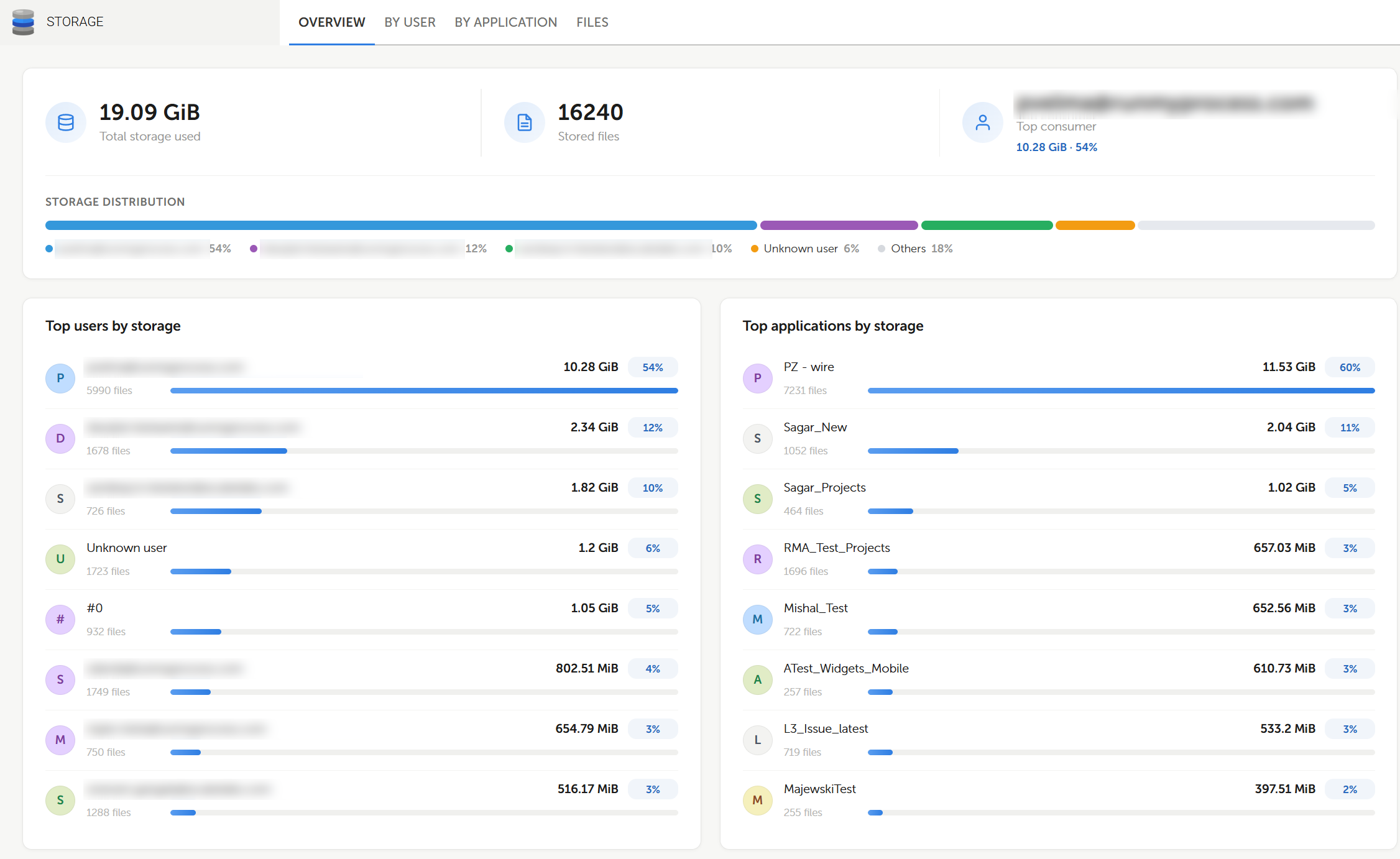Click the total storage used database icon
1400x859 pixels.
(x=66, y=122)
